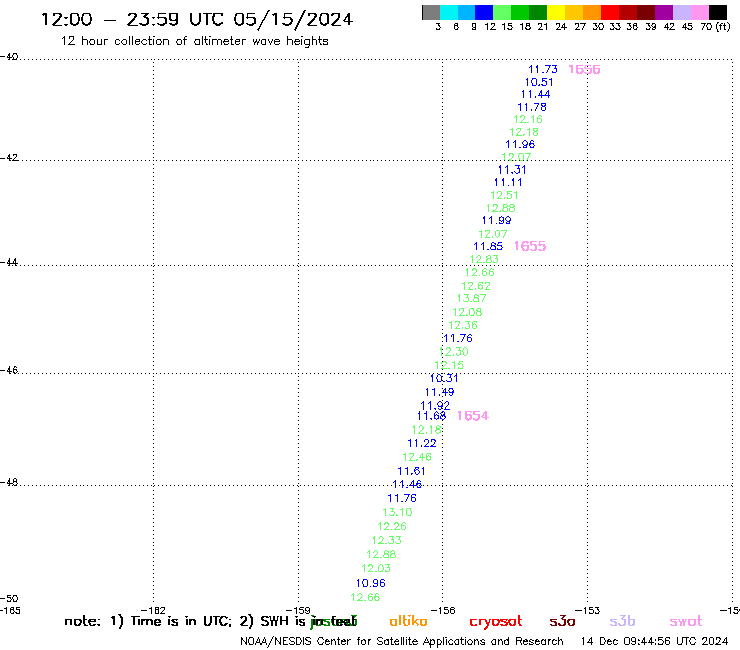Select the timestamp '14 Dec 09:44:56 UTC 2024'
Viewport: 740px width, 650px height.
point(654,642)
